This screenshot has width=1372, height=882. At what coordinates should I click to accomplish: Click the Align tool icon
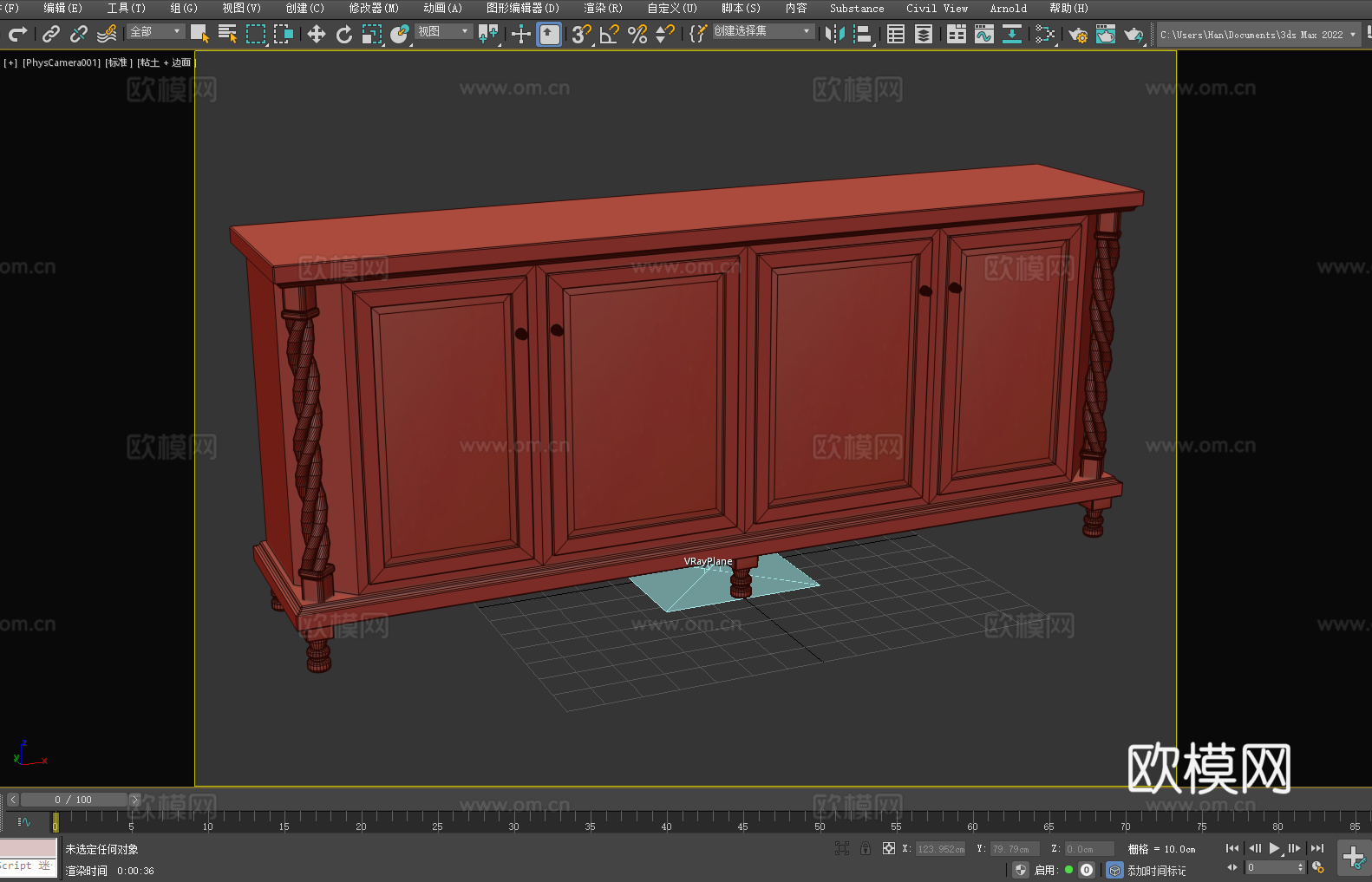pyautogui.click(x=862, y=34)
